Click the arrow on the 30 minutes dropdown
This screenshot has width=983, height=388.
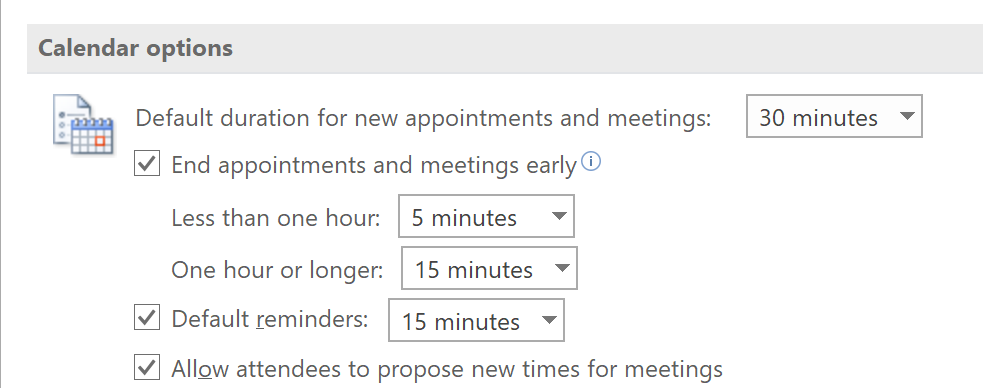coord(906,116)
